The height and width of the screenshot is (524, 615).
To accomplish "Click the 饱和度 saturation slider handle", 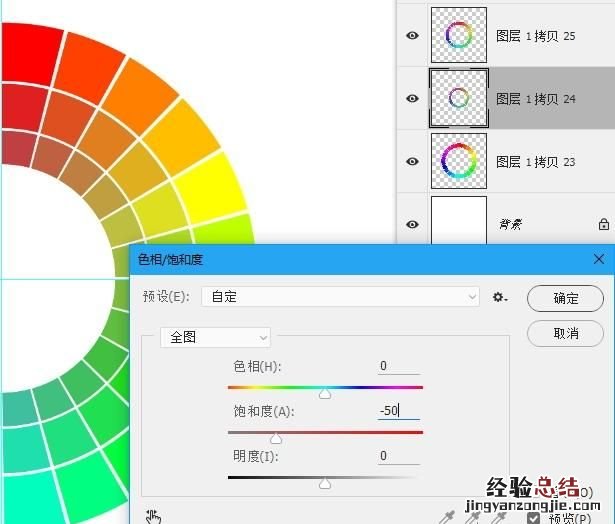I will [x=276, y=439].
